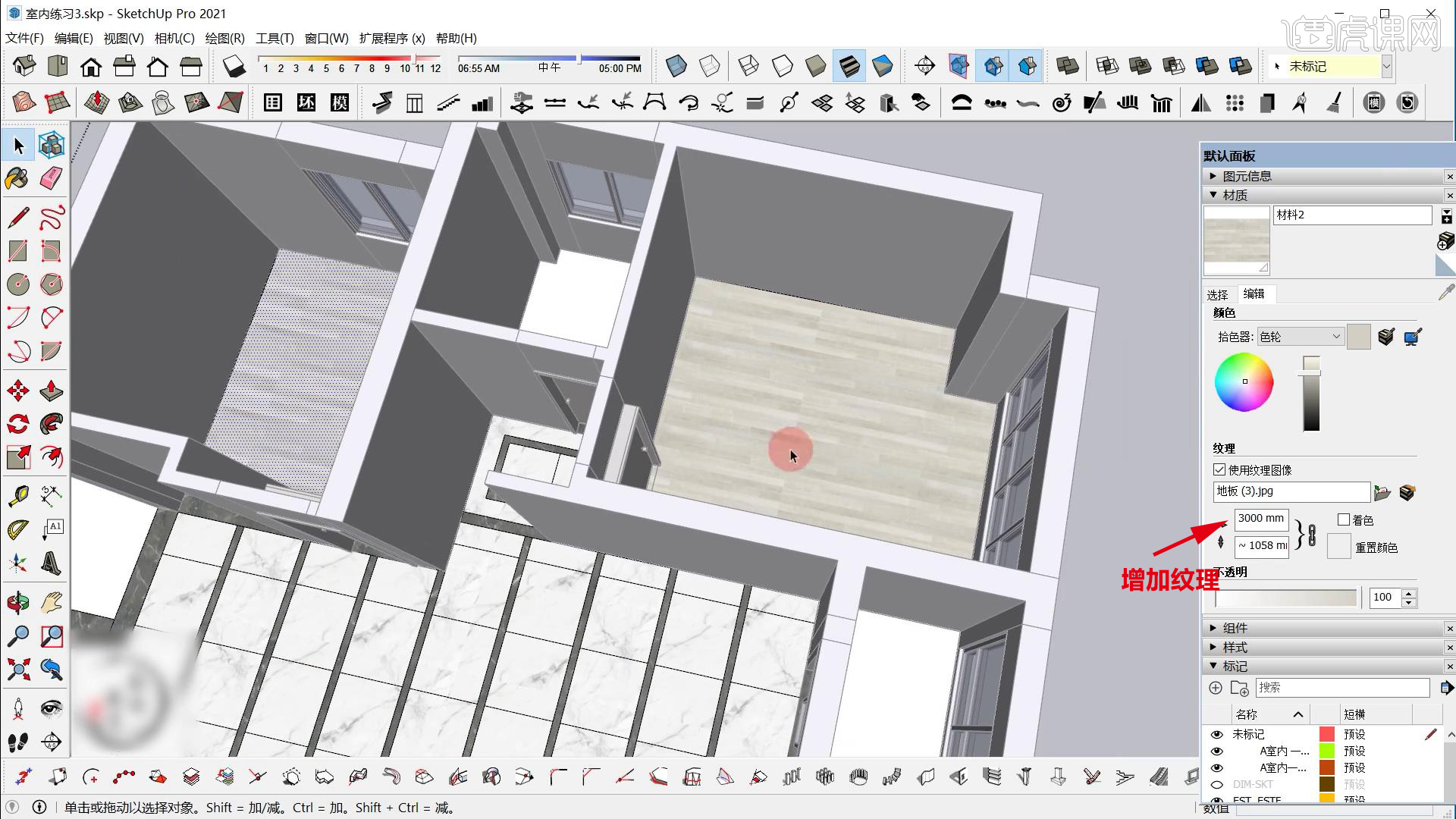Open the 色轮 color picker dropdown
This screenshot has height=819, width=1456.
pyautogui.click(x=1301, y=337)
